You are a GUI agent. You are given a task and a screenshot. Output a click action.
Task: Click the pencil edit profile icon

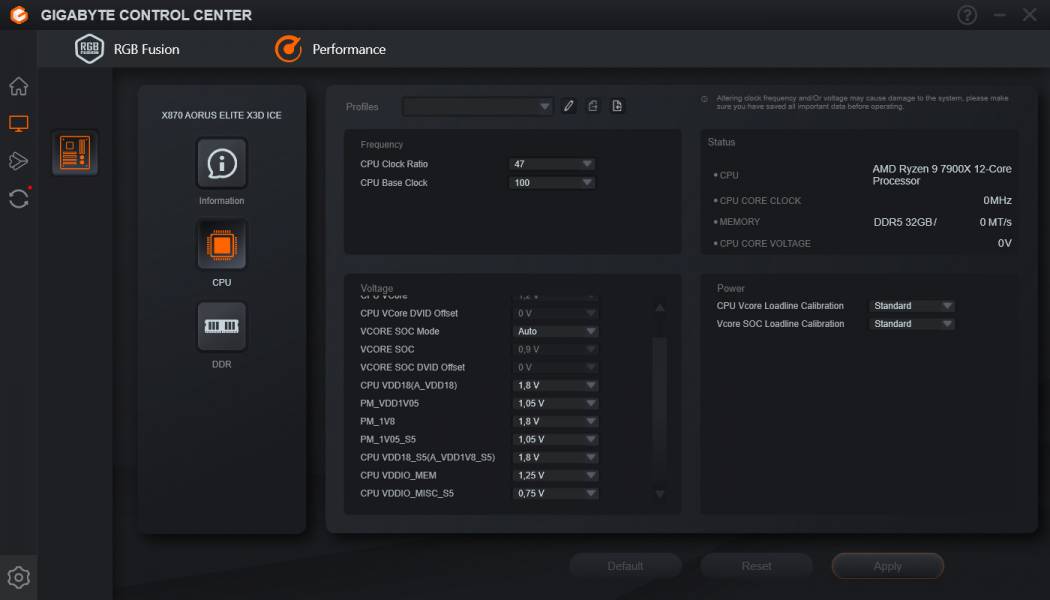569,106
